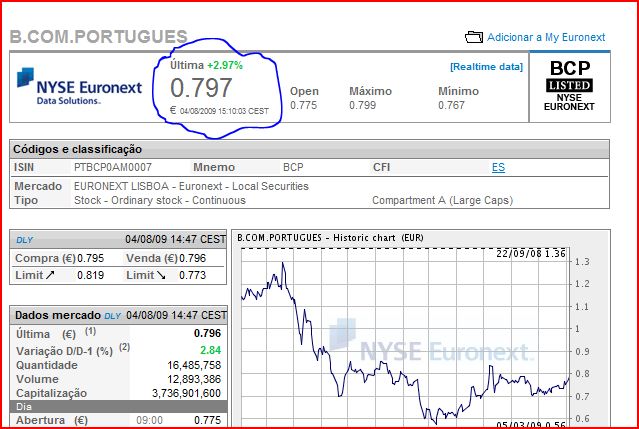The width and height of the screenshot is (639, 429).
Task: Click the Capitalização value 3,736,901,600
Action: (x=186, y=393)
